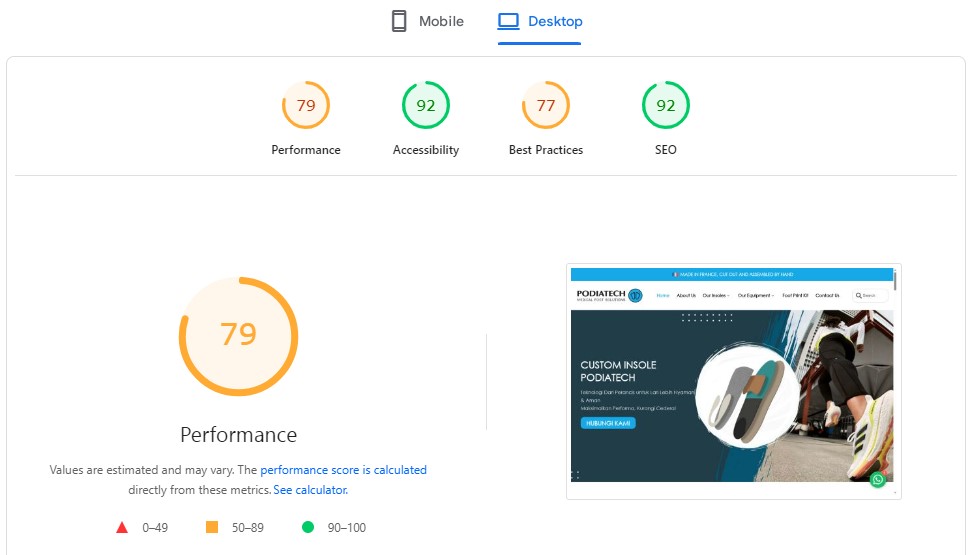Viewport: 970px width, 555px height.
Task: Select the SEO 92 score gauge
Action: [666, 106]
